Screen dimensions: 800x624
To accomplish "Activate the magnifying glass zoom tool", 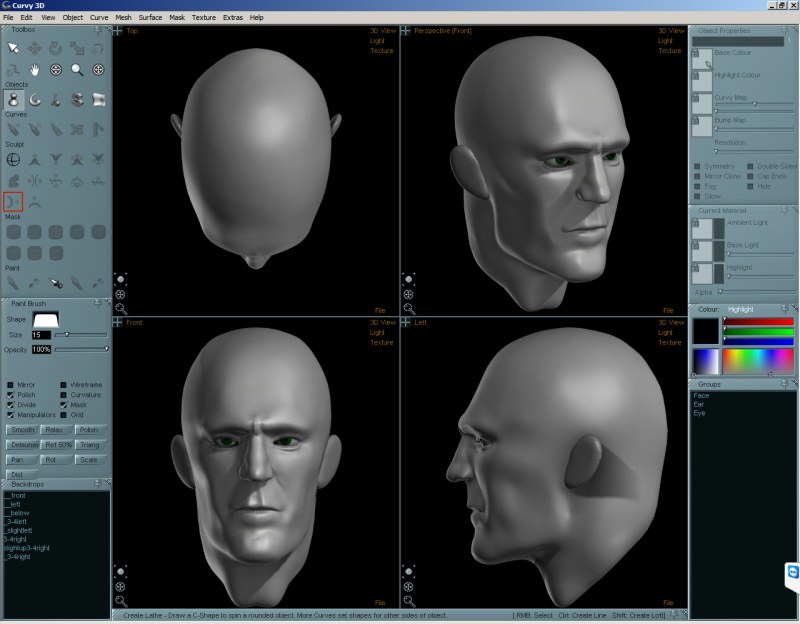I will pos(77,69).
